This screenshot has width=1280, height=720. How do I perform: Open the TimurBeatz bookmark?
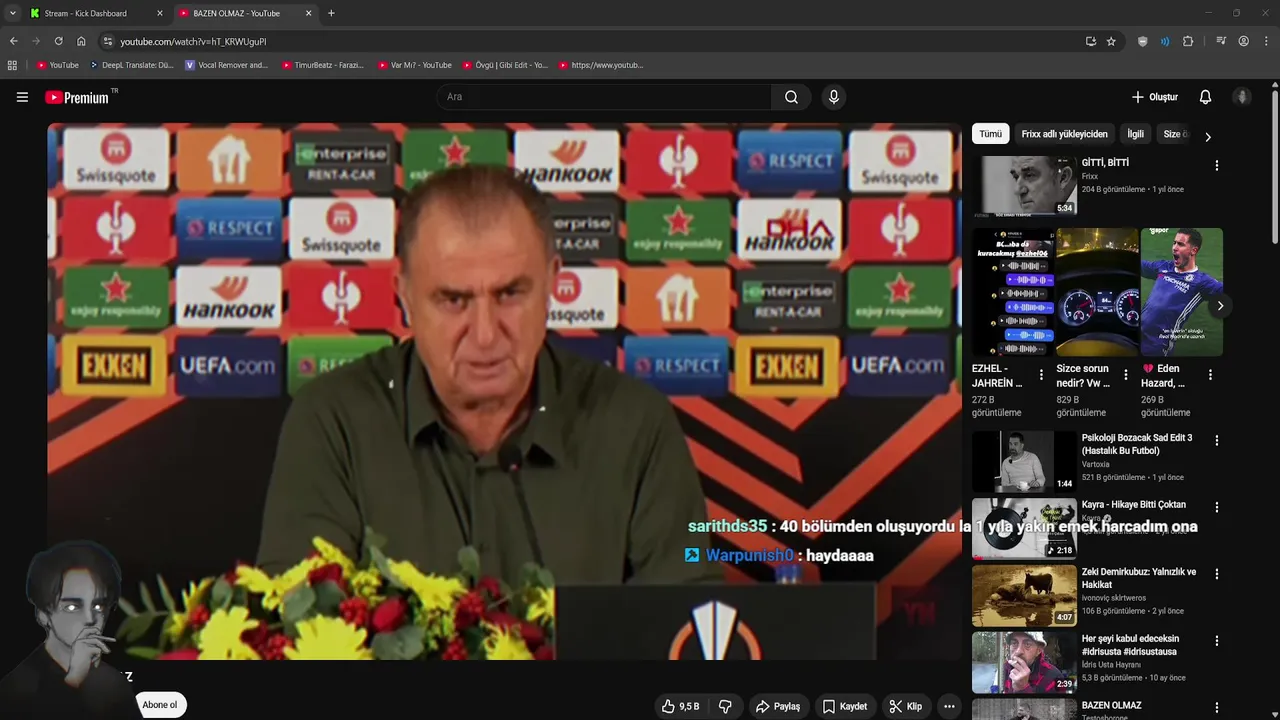tap(322, 65)
